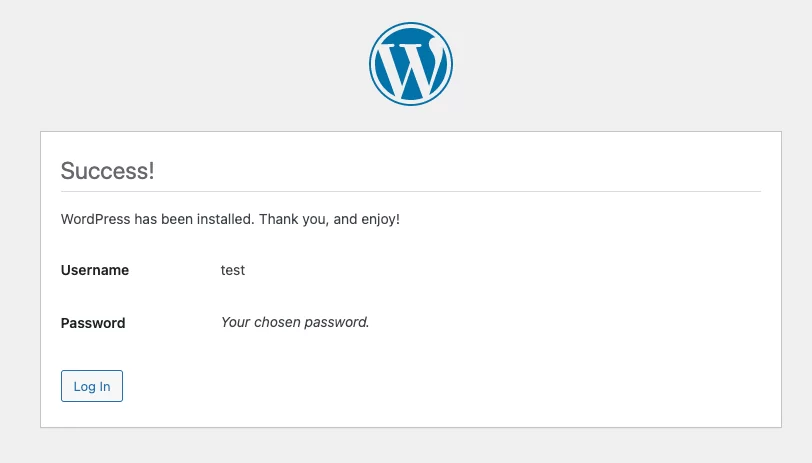812x463 pixels.
Task: Click the Log text on the button
Action: click(x=84, y=387)
